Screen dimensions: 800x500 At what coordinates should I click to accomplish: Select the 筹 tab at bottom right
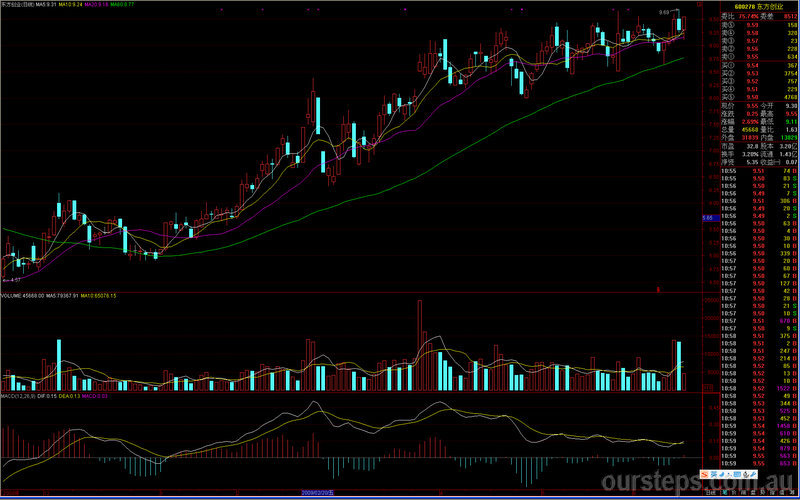click(792, 493)
